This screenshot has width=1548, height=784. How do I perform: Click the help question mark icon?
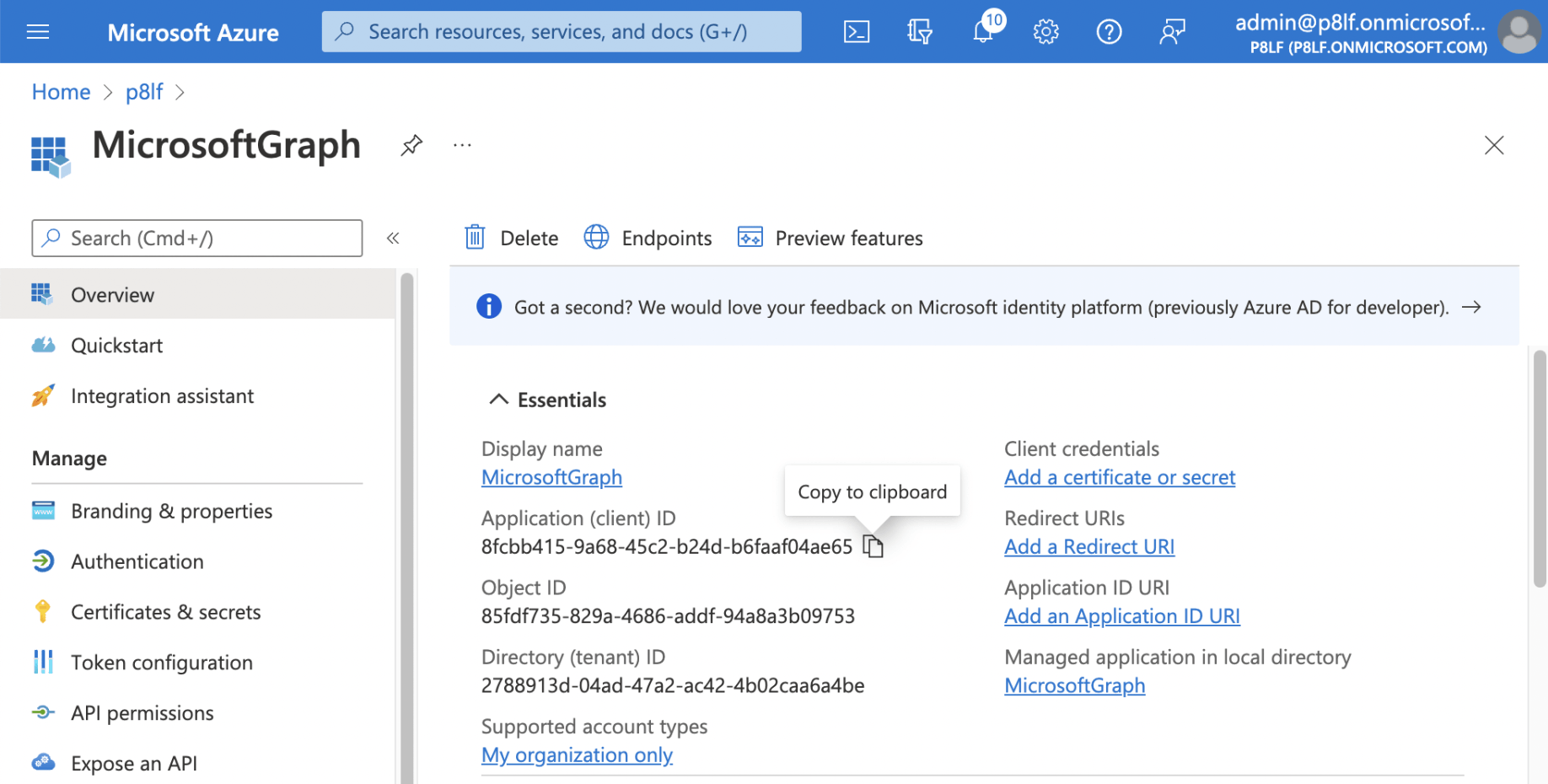(1109, 32)
